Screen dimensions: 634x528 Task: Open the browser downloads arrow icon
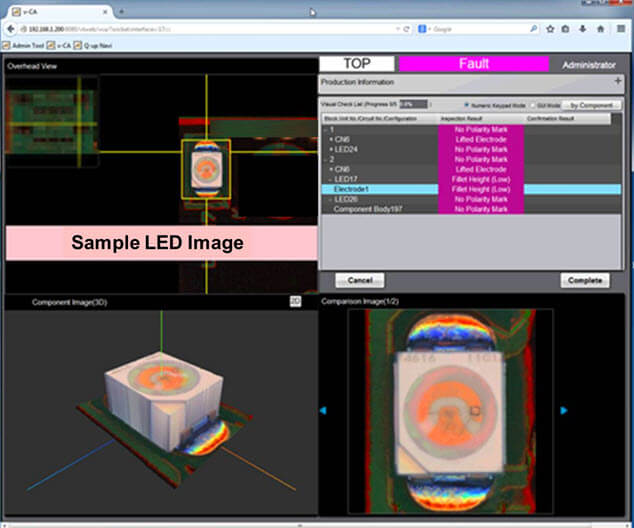[584, 30]
